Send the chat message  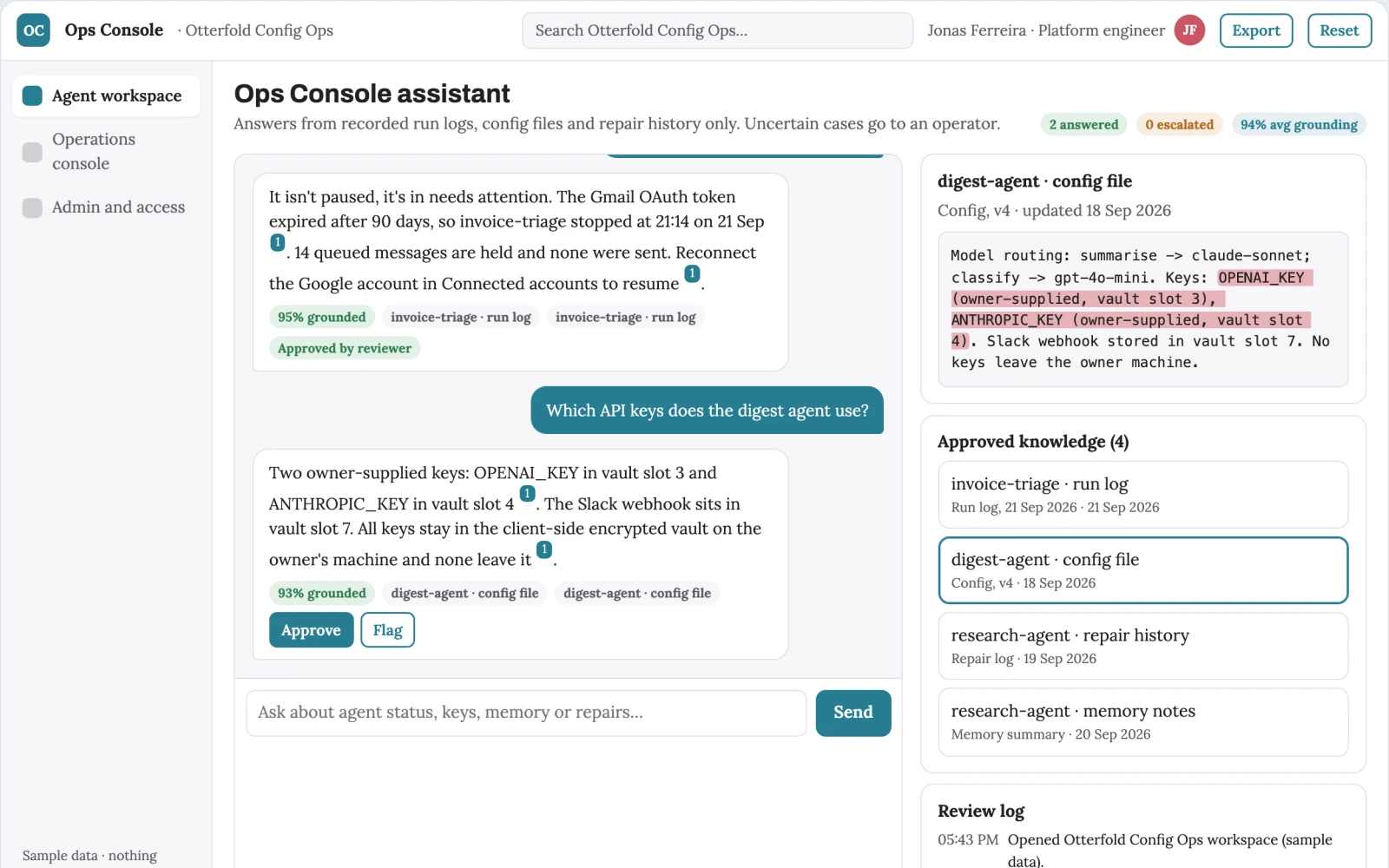click(x=852, y=713)
